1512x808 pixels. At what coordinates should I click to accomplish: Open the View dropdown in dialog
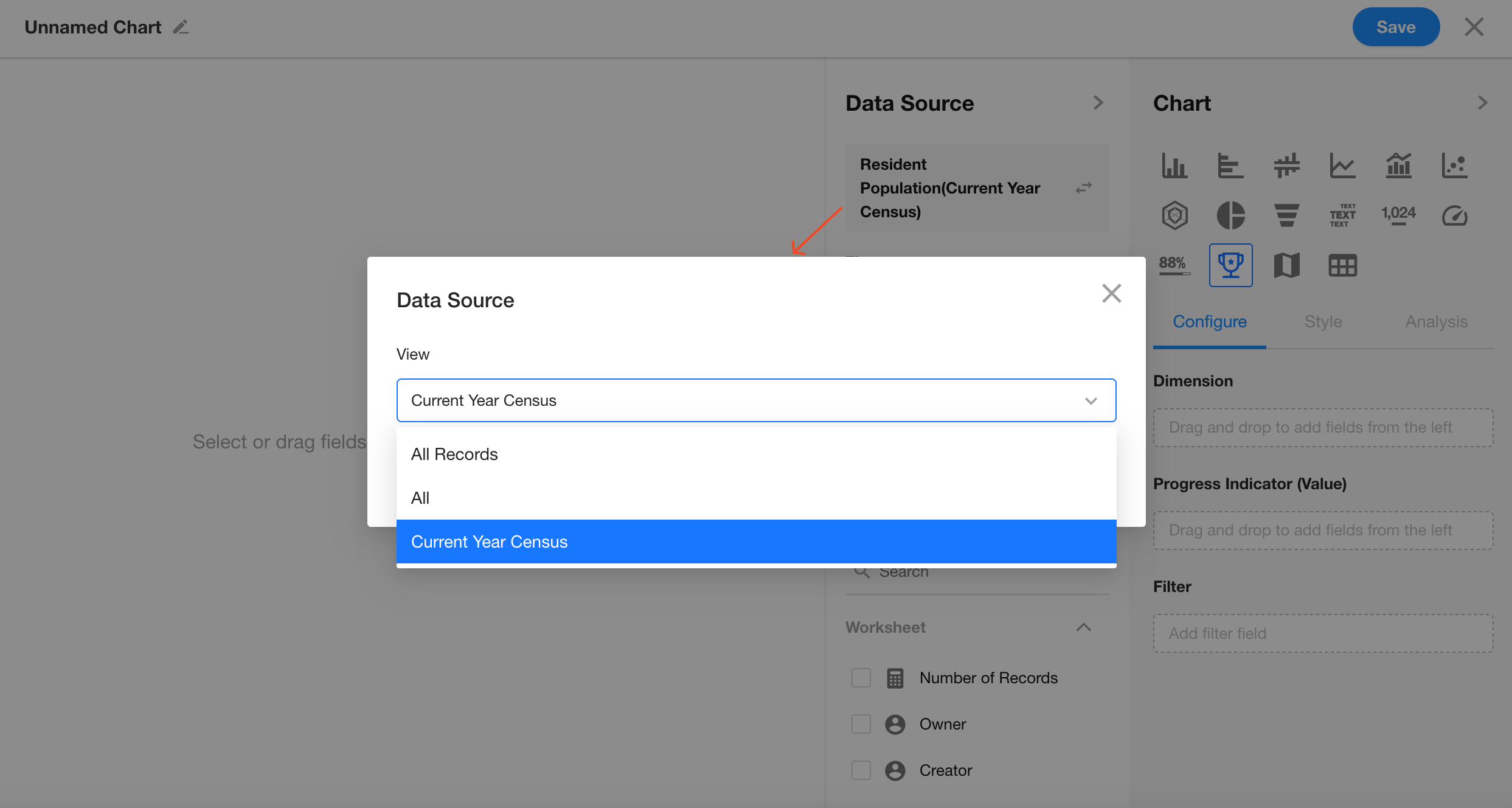pyautogui.click(x=756, y=400)
